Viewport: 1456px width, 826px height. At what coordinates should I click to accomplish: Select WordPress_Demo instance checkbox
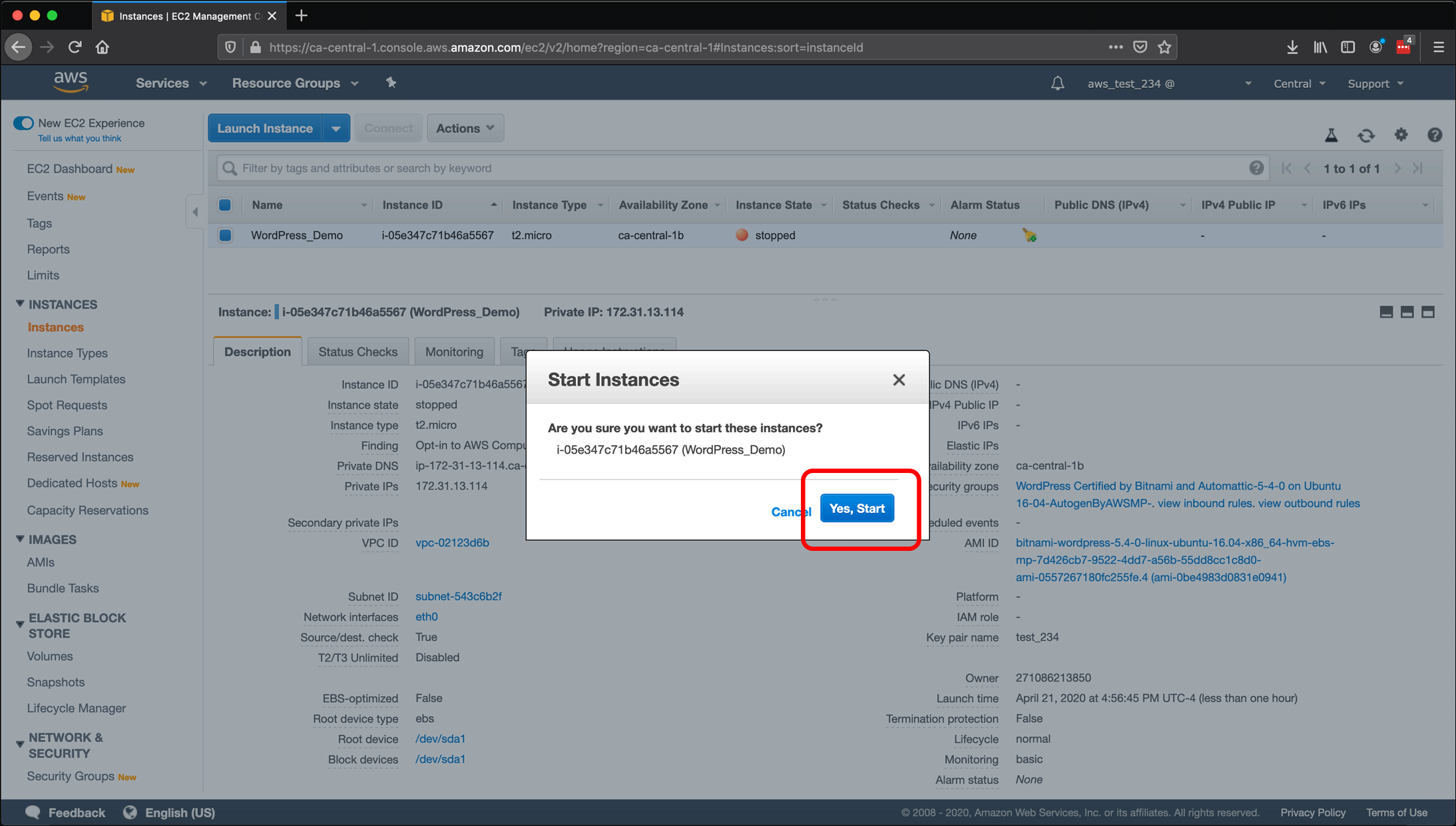coord(225,234)
